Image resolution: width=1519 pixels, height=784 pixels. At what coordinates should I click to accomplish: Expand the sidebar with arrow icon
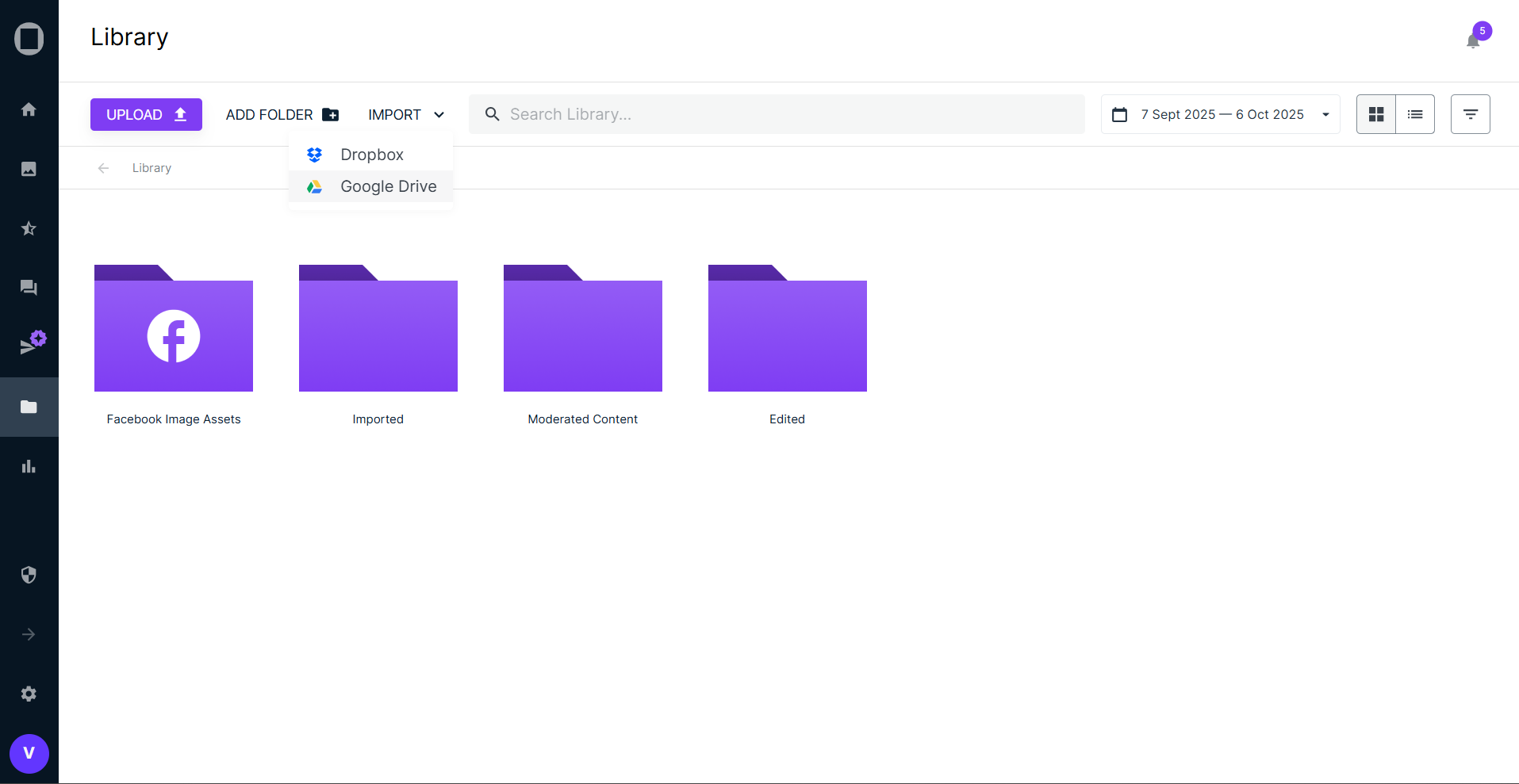[x=29, y=634]
